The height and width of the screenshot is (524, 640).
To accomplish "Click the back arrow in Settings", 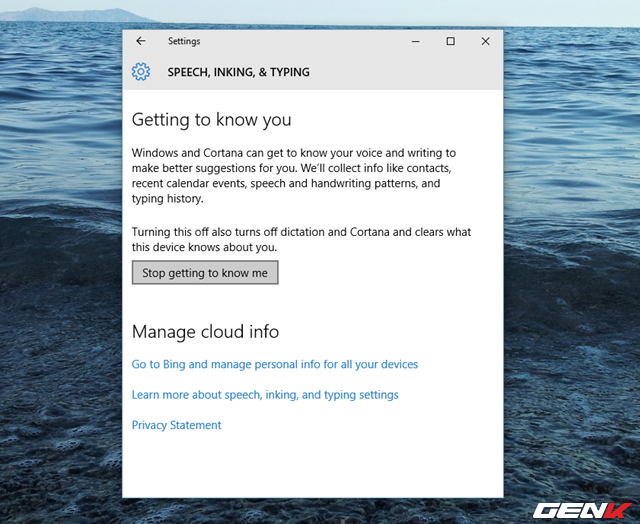I will tap(141, 41).
